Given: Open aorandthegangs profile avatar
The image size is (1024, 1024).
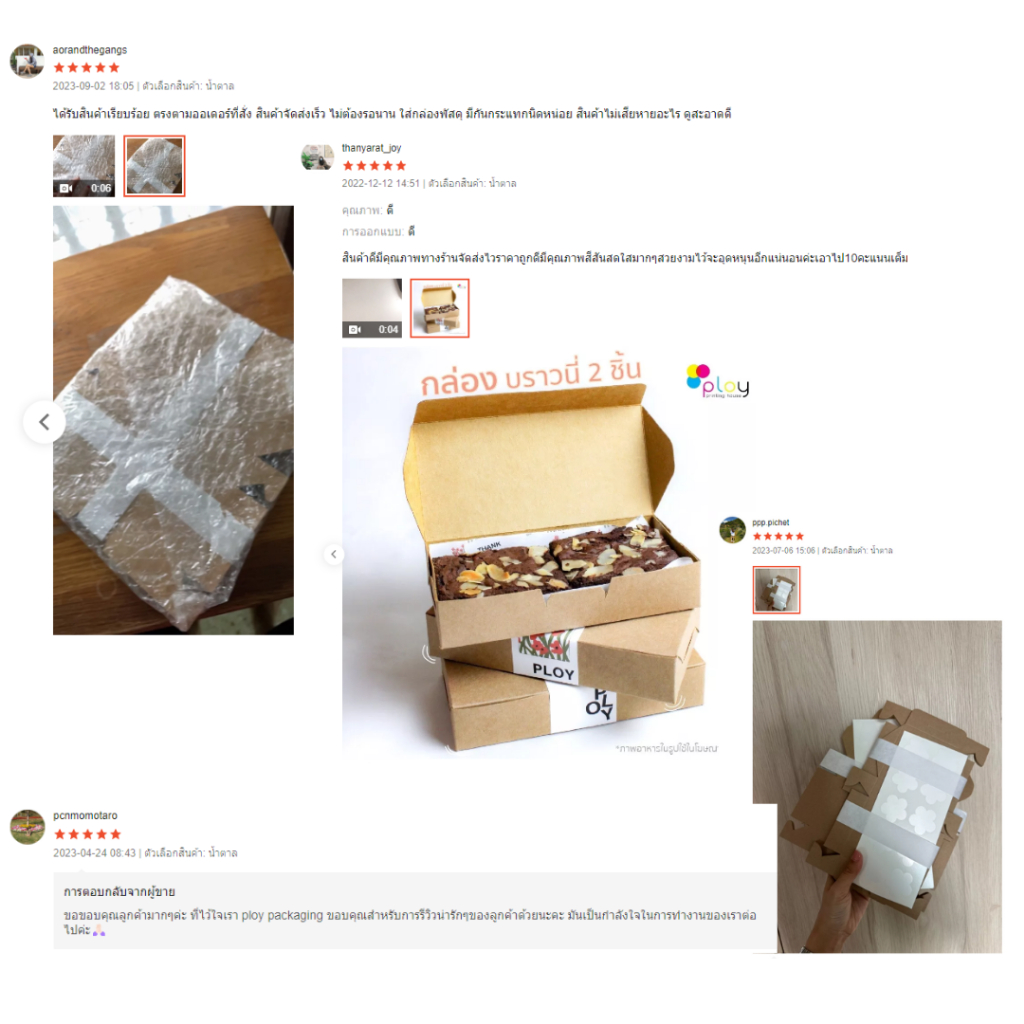Looking at the screenshot, I should coord(27,61).
